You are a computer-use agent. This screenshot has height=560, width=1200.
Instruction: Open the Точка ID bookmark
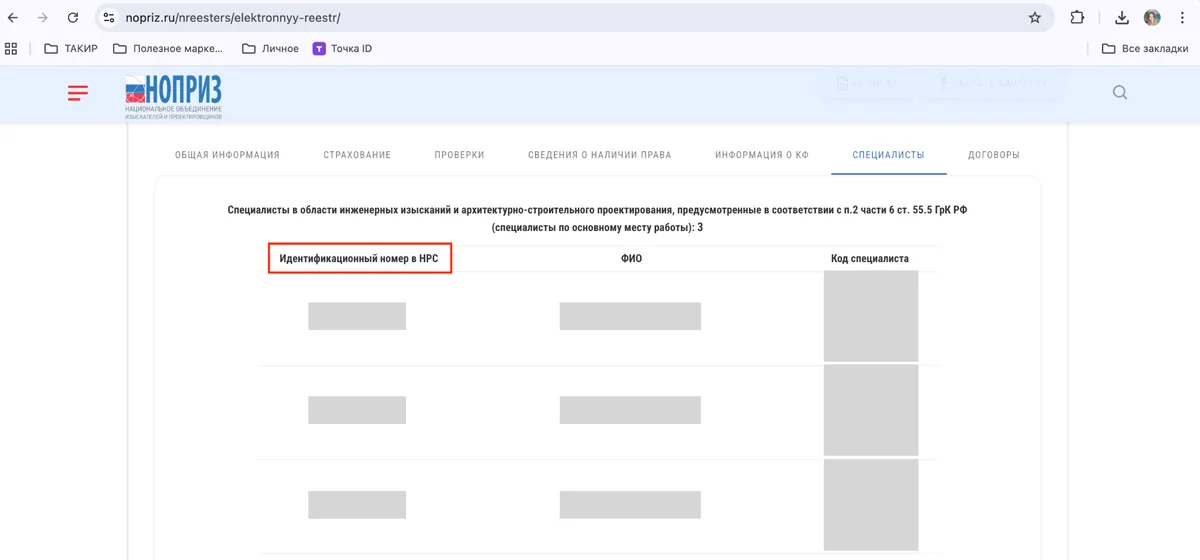coord(342,48)
